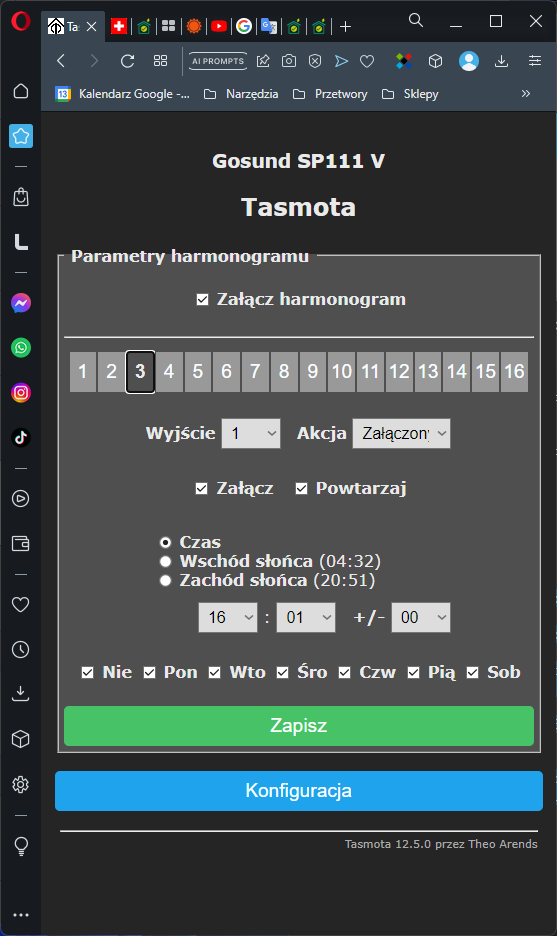Screen dimensions: 557x936
Task: Toggle Załącz harmonogram checkbox
Action: click(x=202, y=300)
